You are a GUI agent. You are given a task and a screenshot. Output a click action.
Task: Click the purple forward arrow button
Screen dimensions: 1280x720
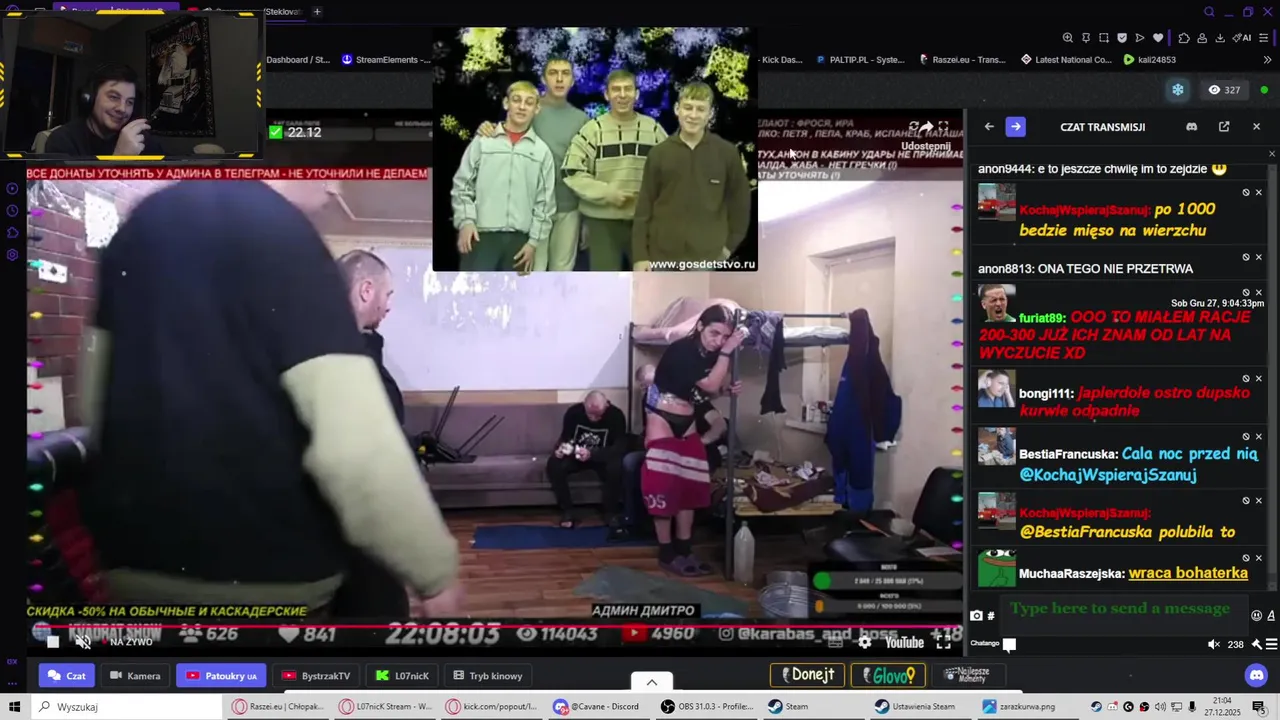click(1015, 127)
